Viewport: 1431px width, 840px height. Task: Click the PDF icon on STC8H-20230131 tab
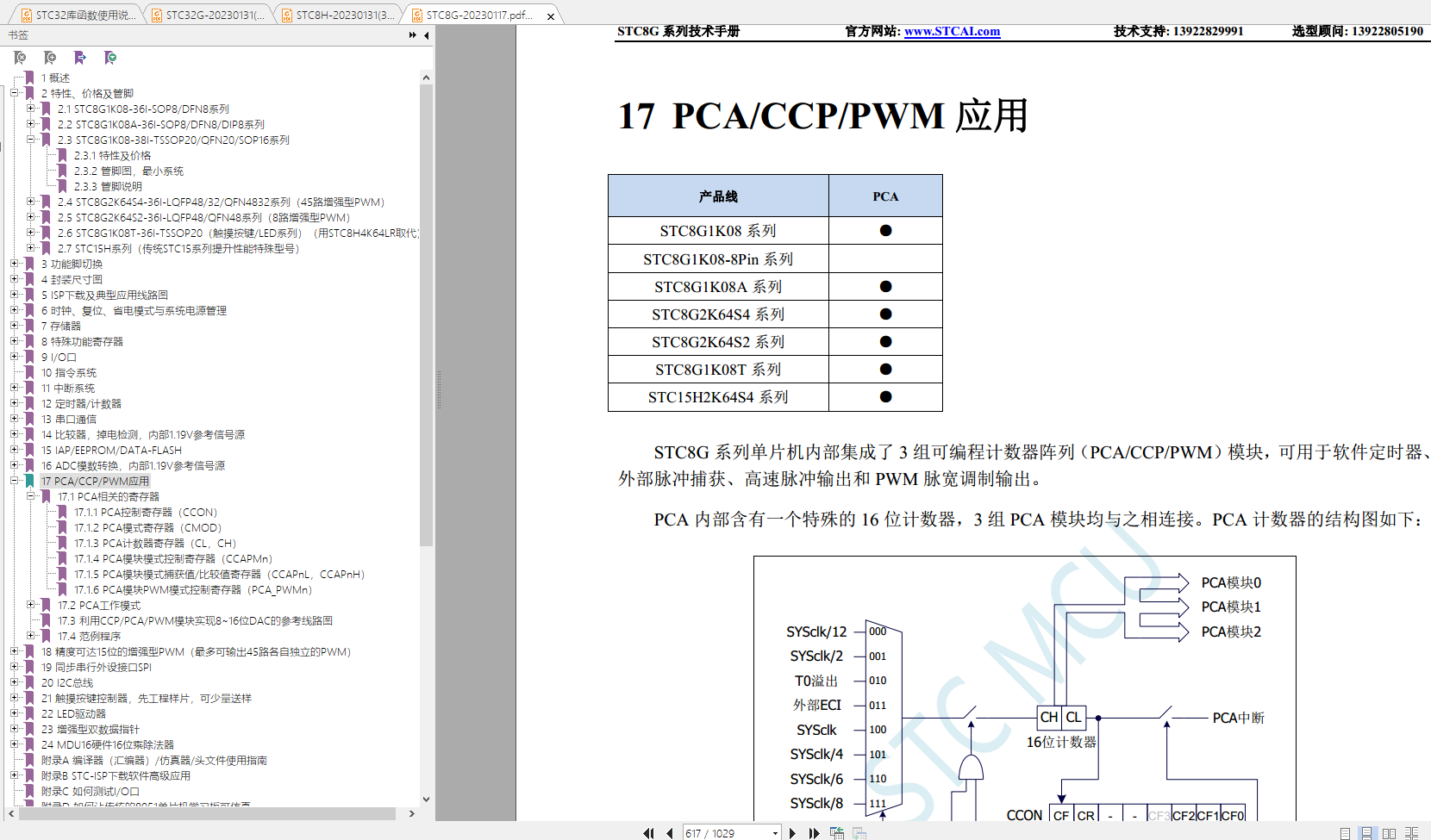click(287, 15)
